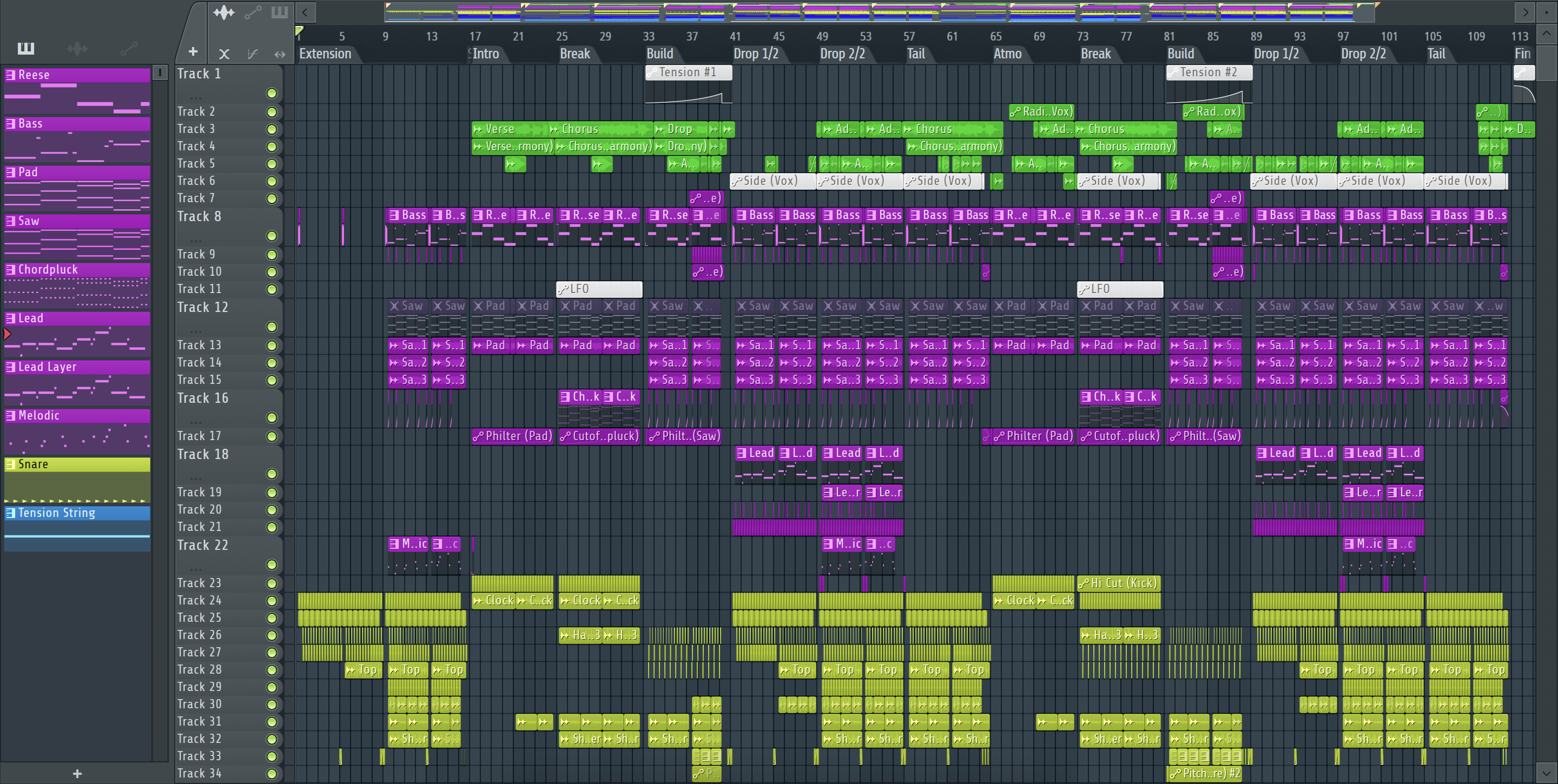The width and height of the screenshot is (1558, 784).
Task: Mute Track 17 using the green indicator
Action: 272,436
